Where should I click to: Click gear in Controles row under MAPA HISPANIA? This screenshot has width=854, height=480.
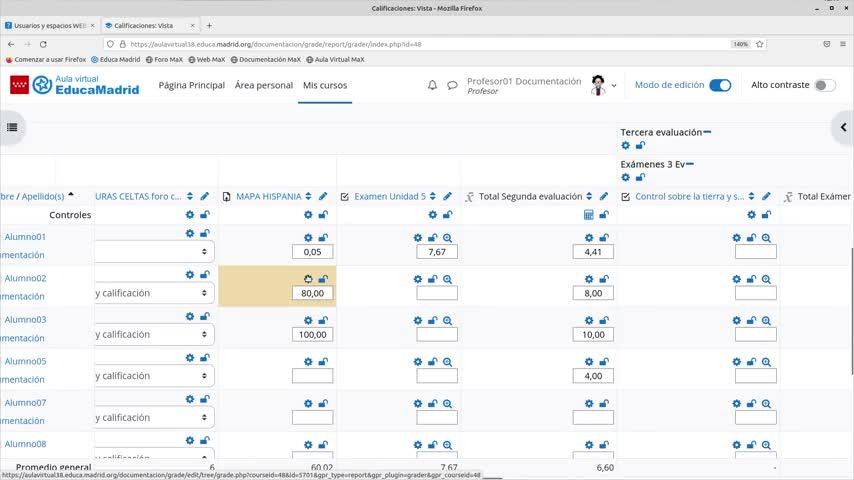(308, 215)
